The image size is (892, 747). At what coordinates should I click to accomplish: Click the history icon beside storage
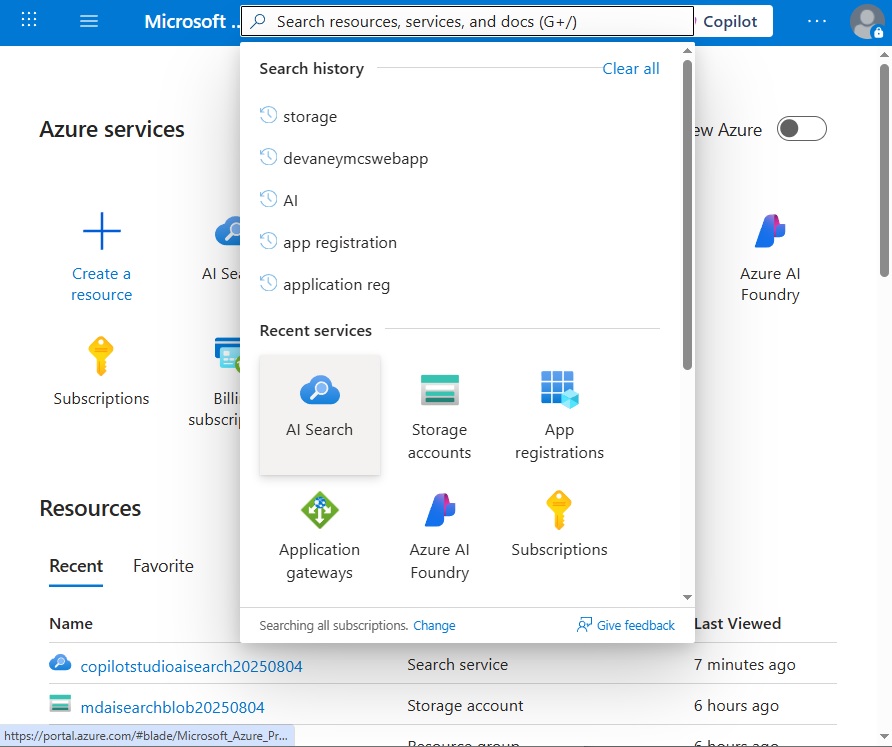(269, 115)
